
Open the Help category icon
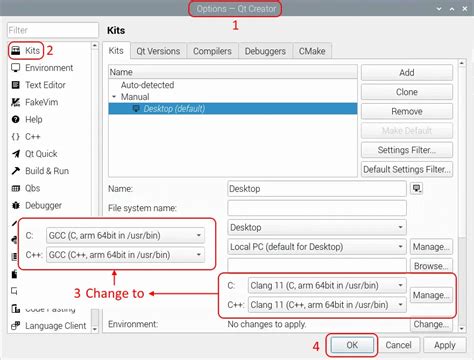[x=16, y=119]
